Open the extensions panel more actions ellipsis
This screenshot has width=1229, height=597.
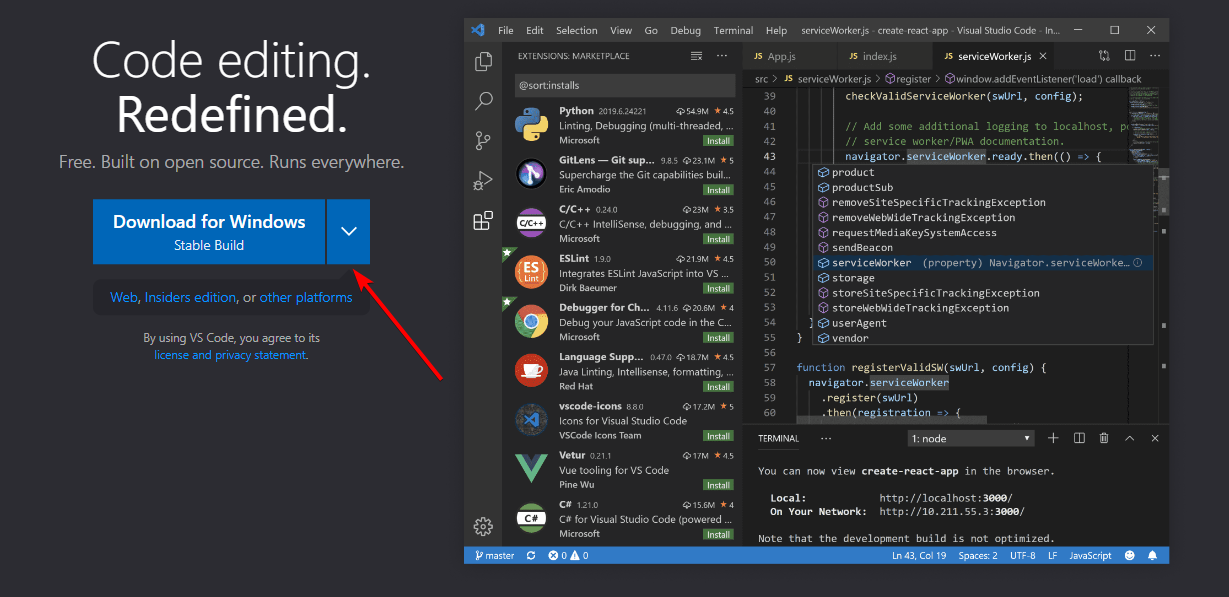point(723,56)
